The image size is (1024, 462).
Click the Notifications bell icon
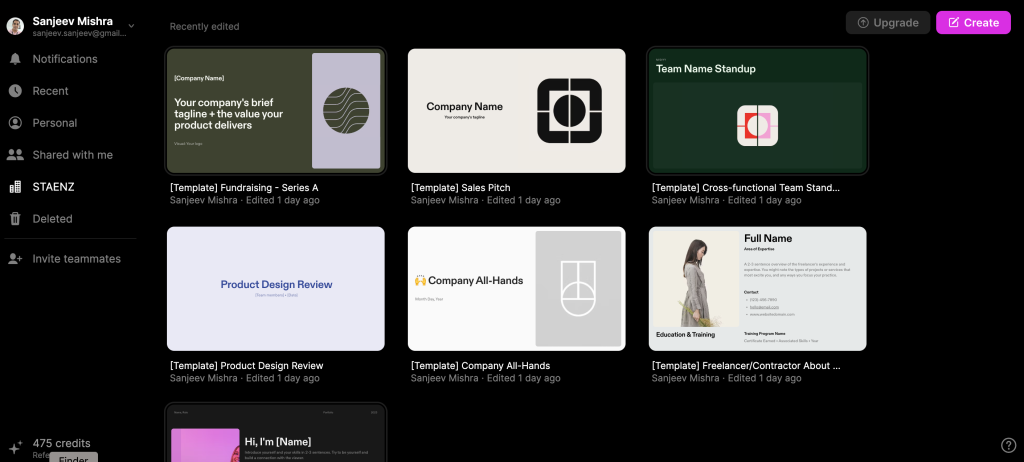pos(15,59)
